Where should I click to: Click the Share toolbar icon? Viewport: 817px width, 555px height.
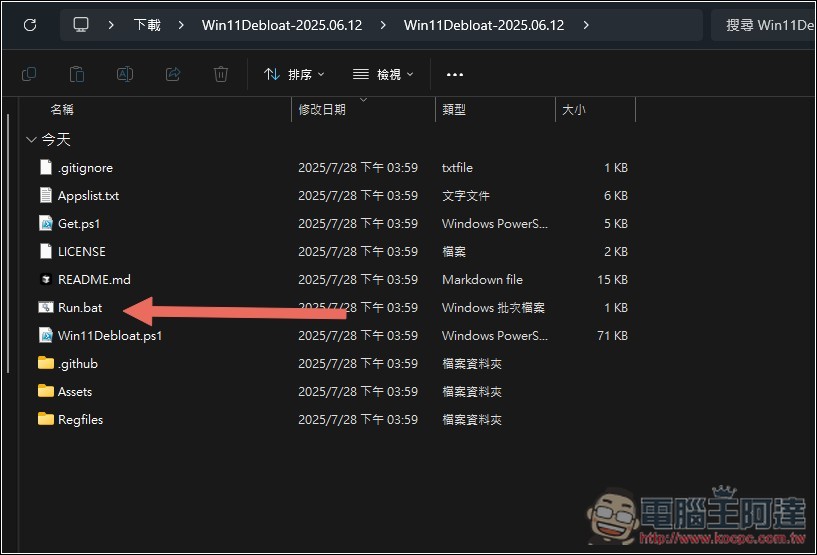(172, 74)
